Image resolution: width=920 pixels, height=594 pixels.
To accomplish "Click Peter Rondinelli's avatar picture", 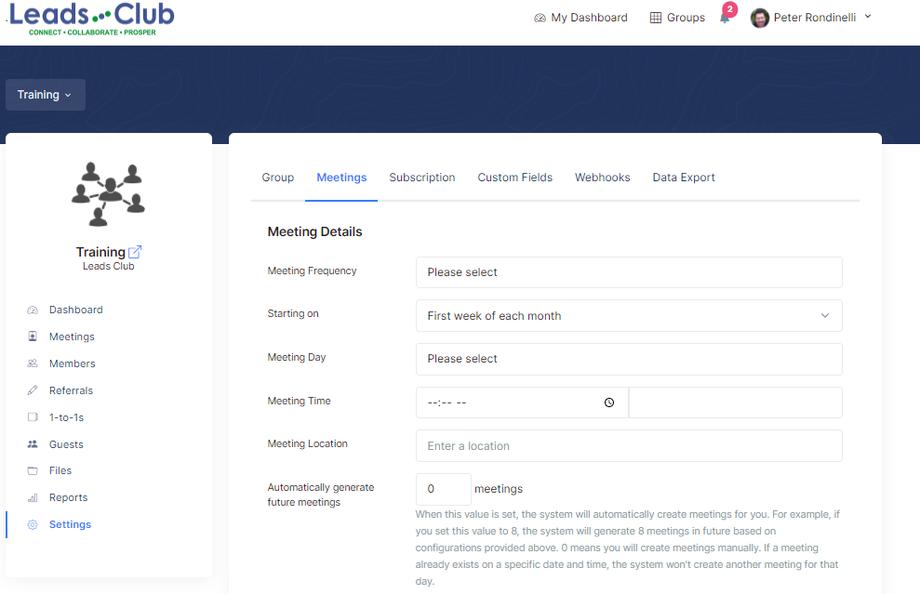I will tap(760, 18).
